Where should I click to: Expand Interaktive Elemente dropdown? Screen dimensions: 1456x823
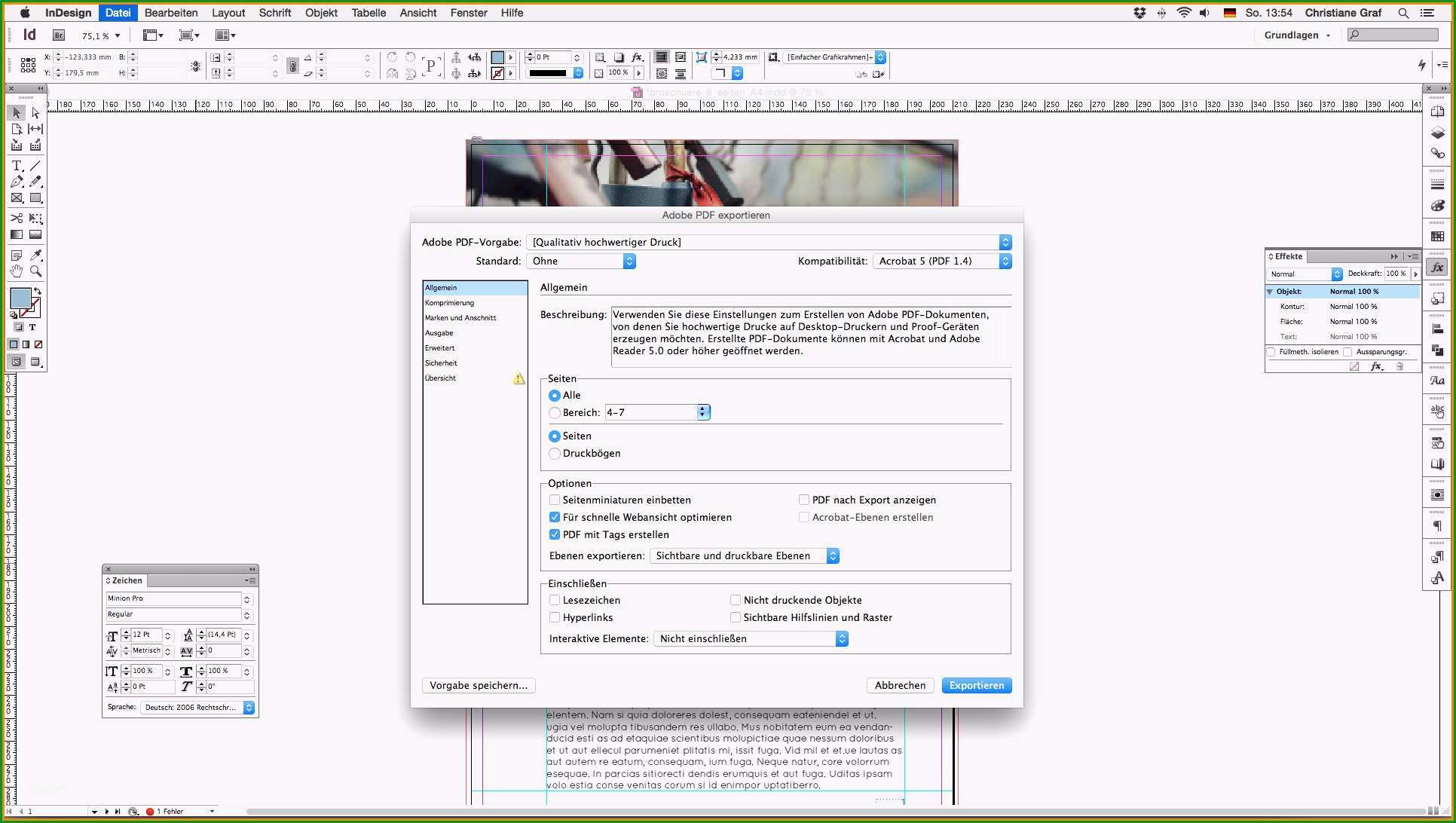tap(841, 638)
